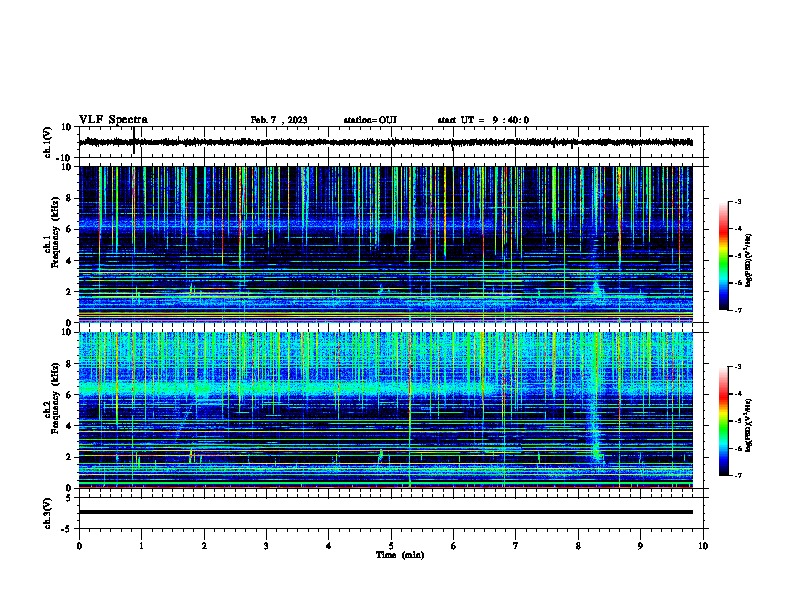
Task: Click the ch.2 spectrogram color scale bar
Action: pos(724,421)
